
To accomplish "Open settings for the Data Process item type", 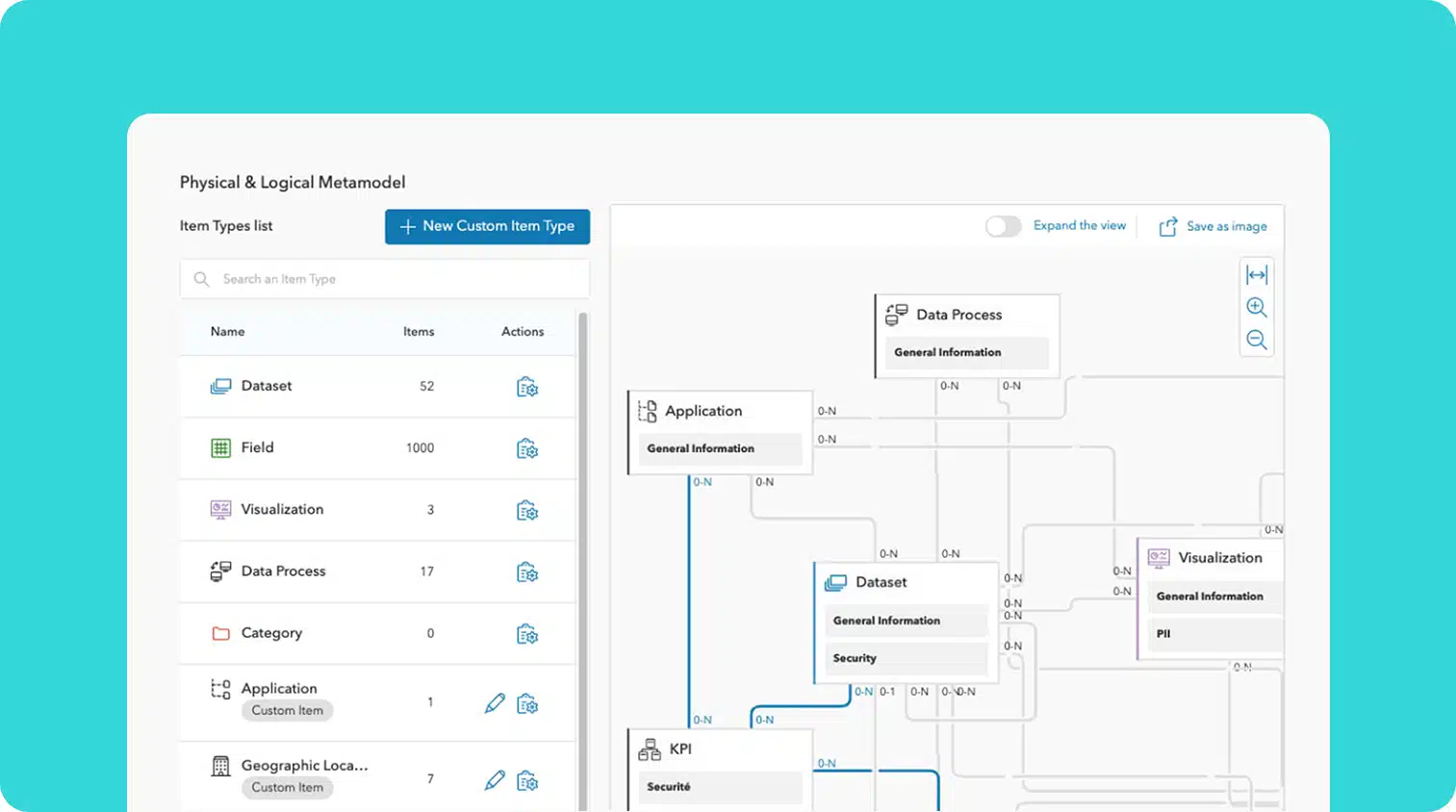I will click(527, 572).
